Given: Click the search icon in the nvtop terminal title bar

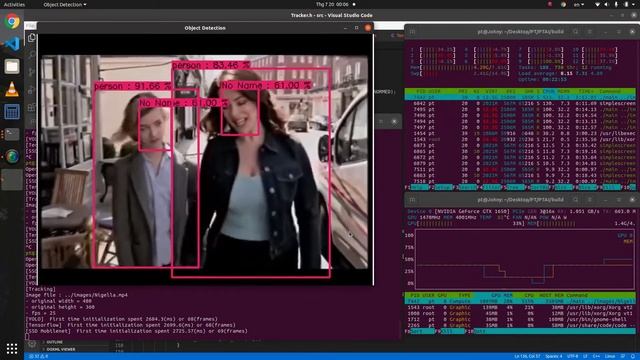Looking at the screenshot, I should click(576, 200).
